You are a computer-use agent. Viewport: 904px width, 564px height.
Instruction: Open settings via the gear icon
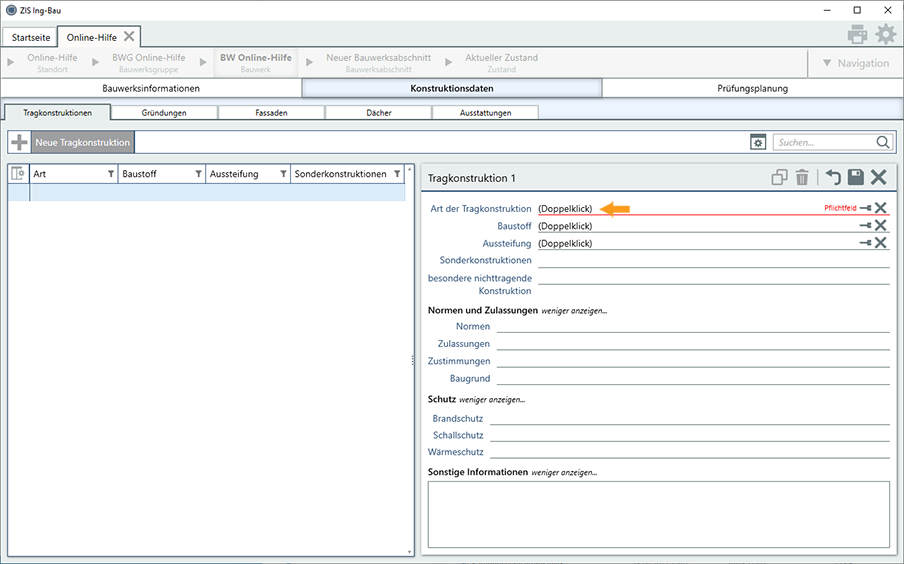point(885,34)
